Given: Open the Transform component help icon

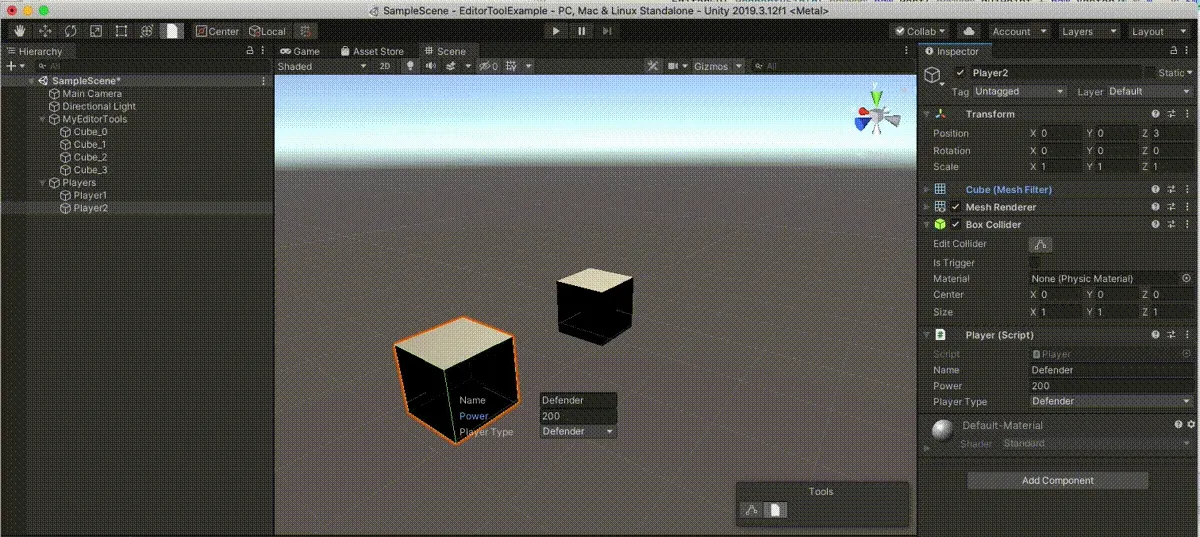Looking at the screenshot, I should pyautogui.click(x=1156, y=114).
